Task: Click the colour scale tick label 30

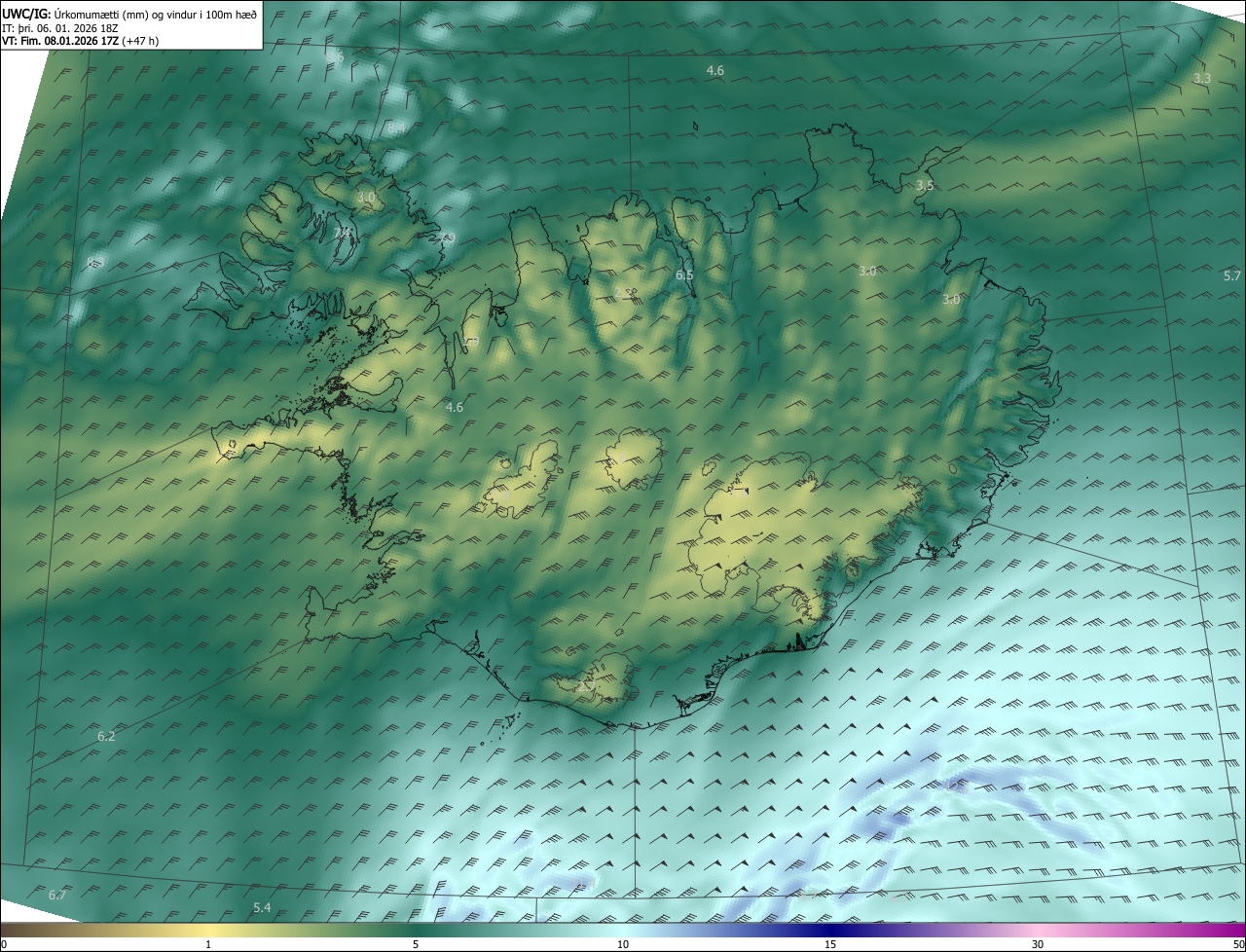Action: [x=1038, y=944]
